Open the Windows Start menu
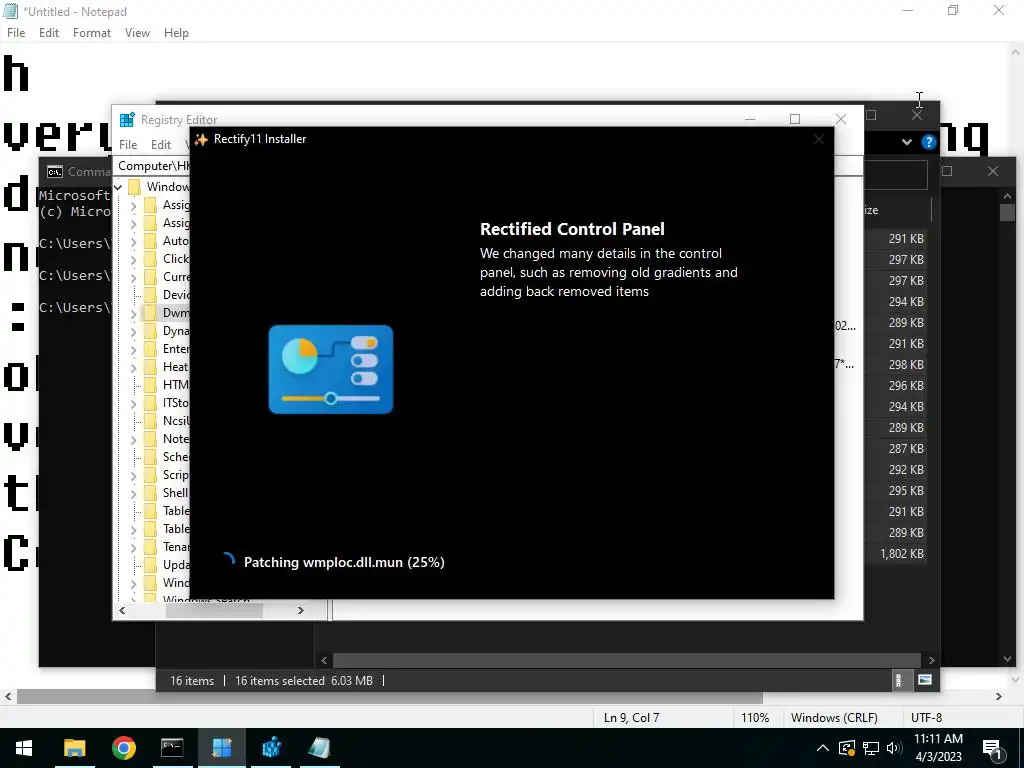Viewport: 1024px width, 768px height. tap(24, 748)
